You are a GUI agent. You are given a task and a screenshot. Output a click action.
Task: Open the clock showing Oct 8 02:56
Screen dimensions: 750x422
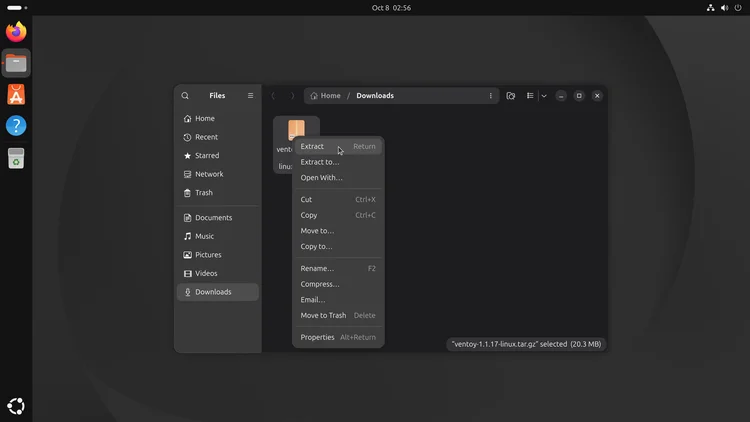[391, 8]
